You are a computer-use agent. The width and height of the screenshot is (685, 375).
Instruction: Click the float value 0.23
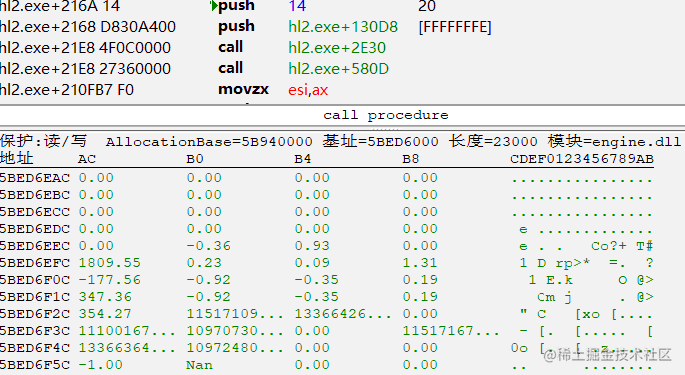click(x=204, y=263)
